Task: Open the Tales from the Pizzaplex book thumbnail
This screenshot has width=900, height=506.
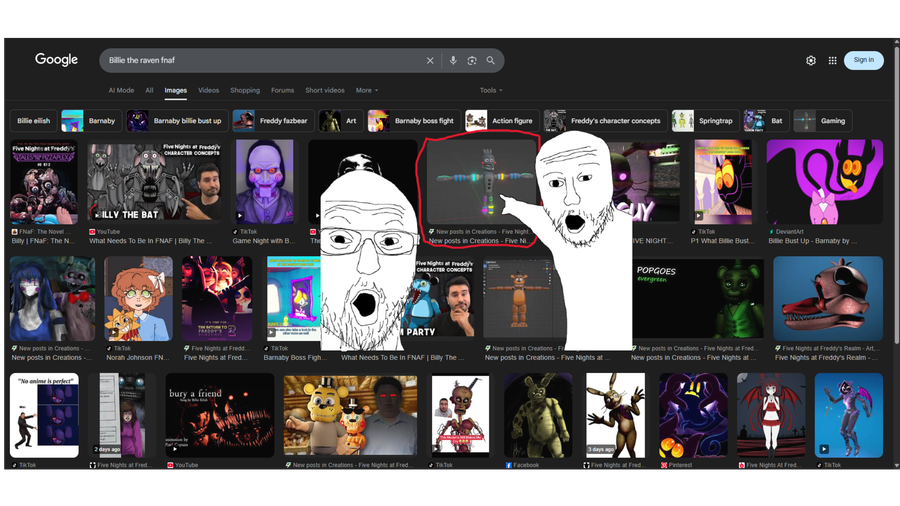Action: (44, 182)
